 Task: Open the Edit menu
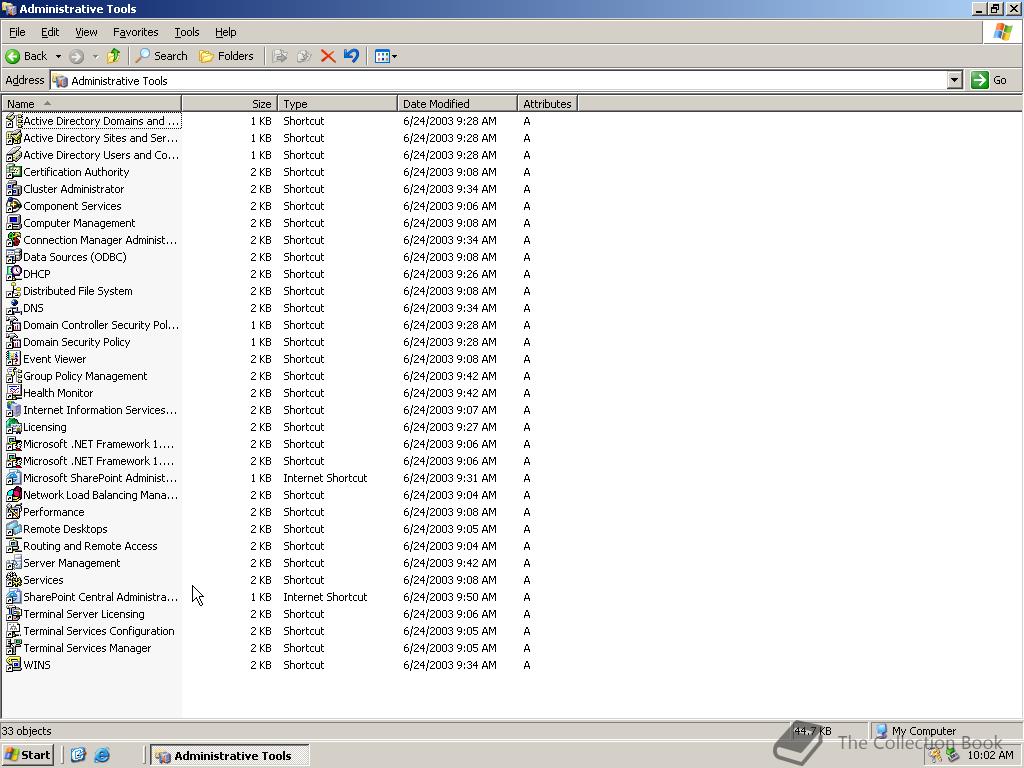point(50,32)
